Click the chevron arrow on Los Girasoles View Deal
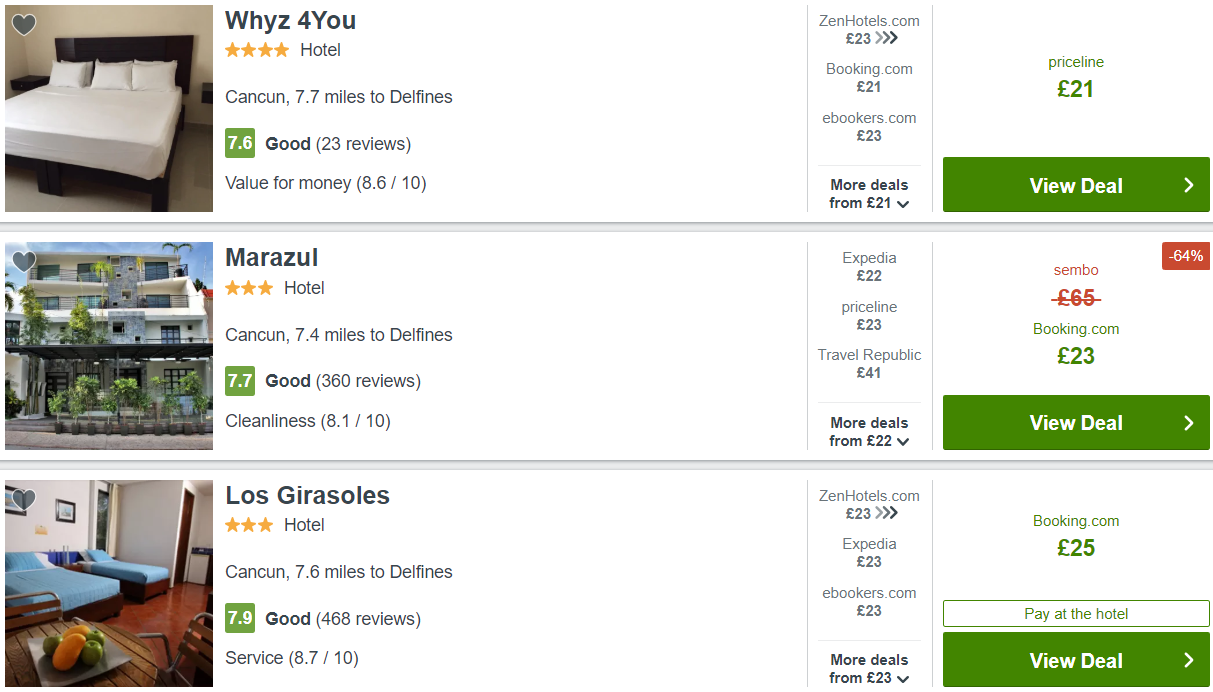The width and height of the screenshot is (1213, 692). tap(1188, 660)
